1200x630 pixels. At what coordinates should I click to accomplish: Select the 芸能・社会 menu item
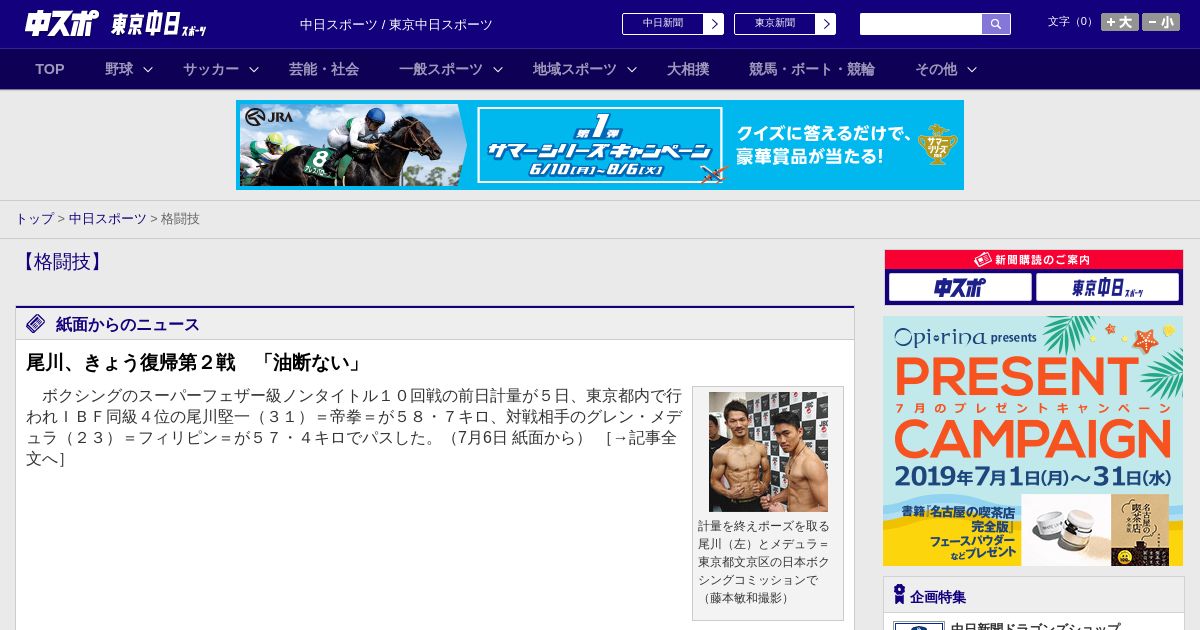click(x=324, y=69)
